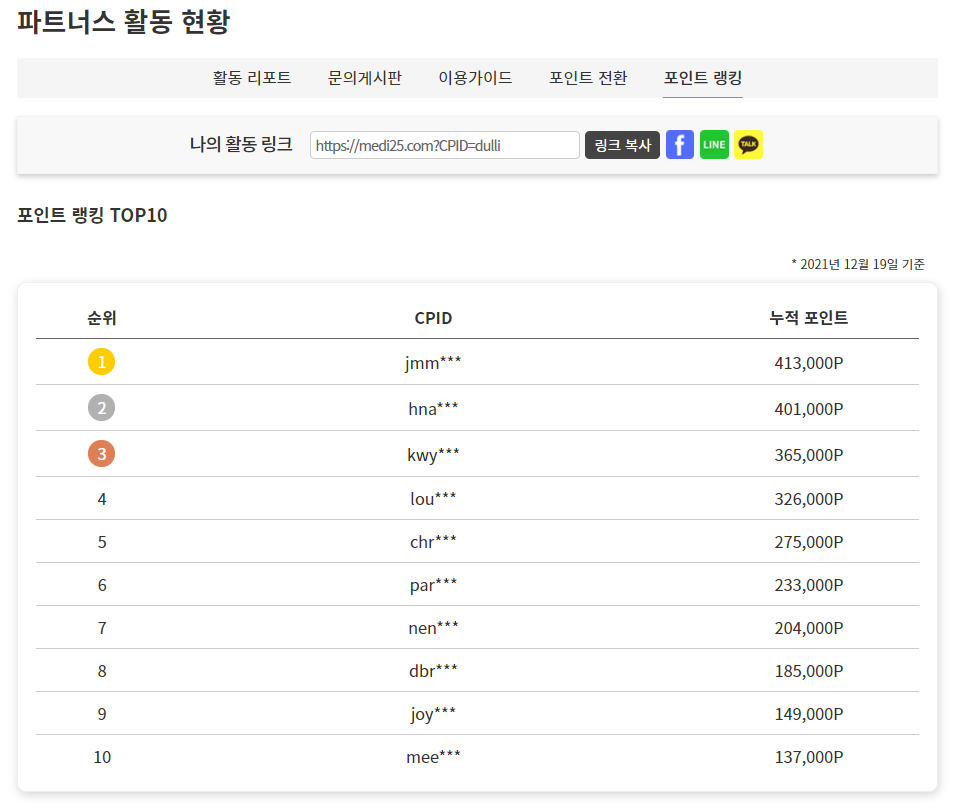Click the CPID column header
This screenshot has height=809, width=956.
(433, 318)
